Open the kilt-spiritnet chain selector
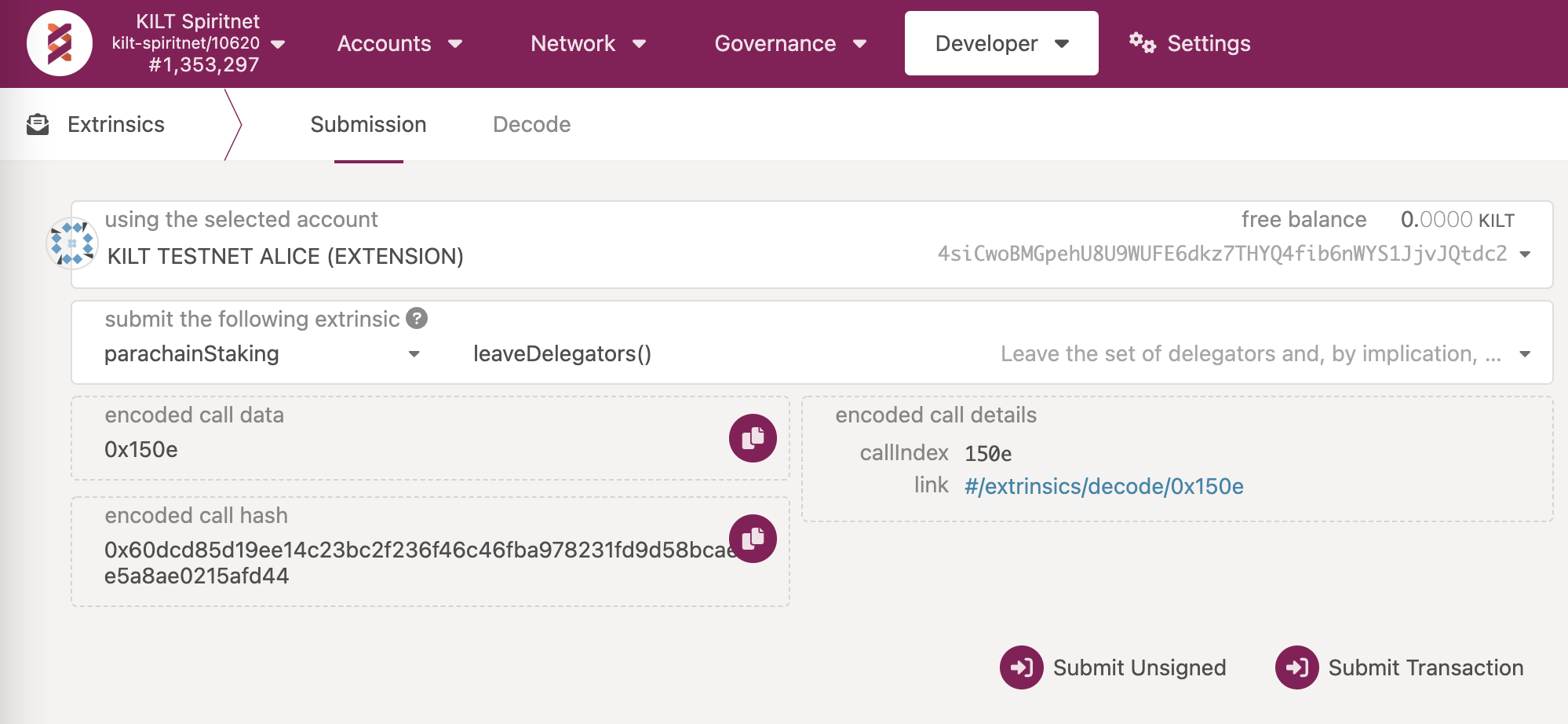1568x724 pixels. click(277, 44)
